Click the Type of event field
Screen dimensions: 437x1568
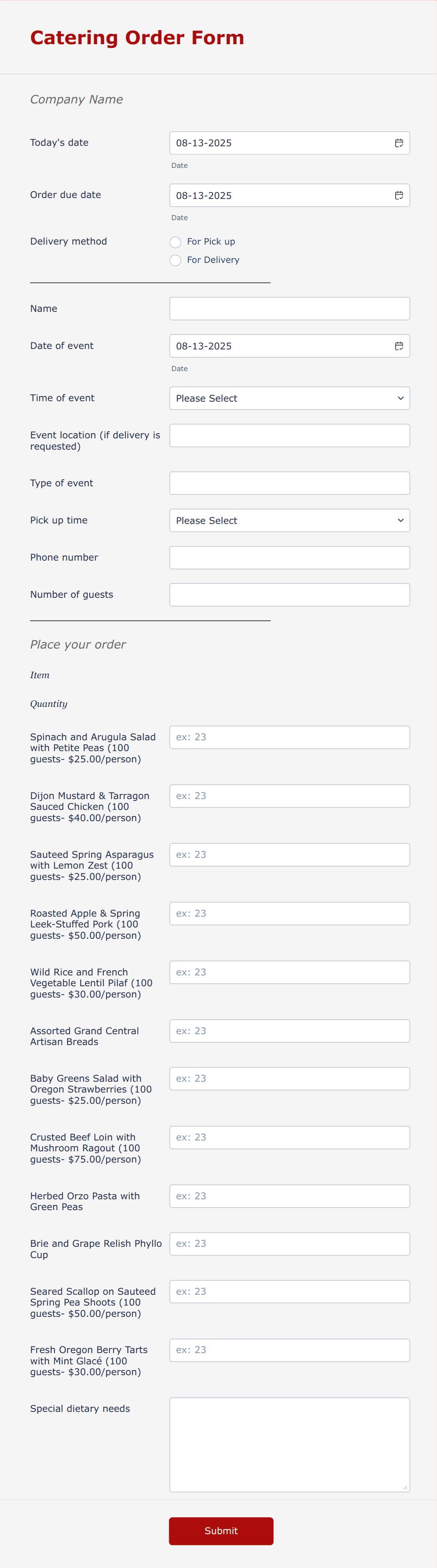tap(289, 483)
